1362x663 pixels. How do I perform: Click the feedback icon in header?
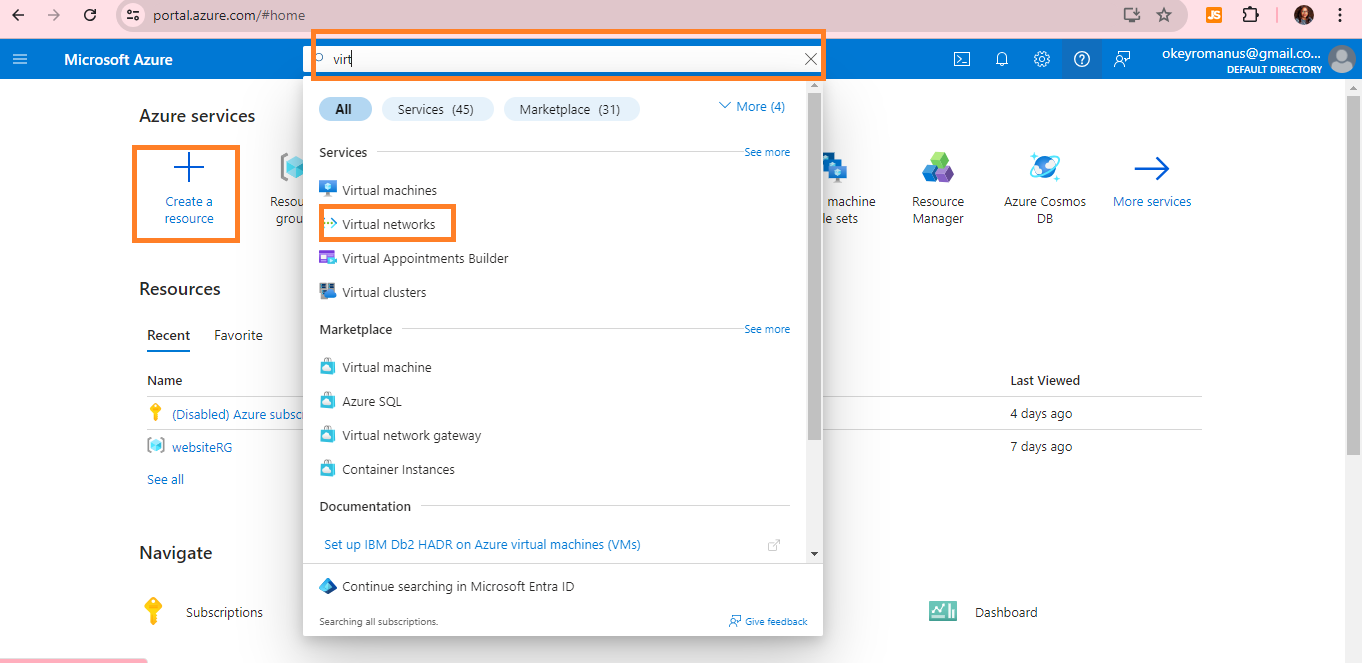pos(1122,59)
